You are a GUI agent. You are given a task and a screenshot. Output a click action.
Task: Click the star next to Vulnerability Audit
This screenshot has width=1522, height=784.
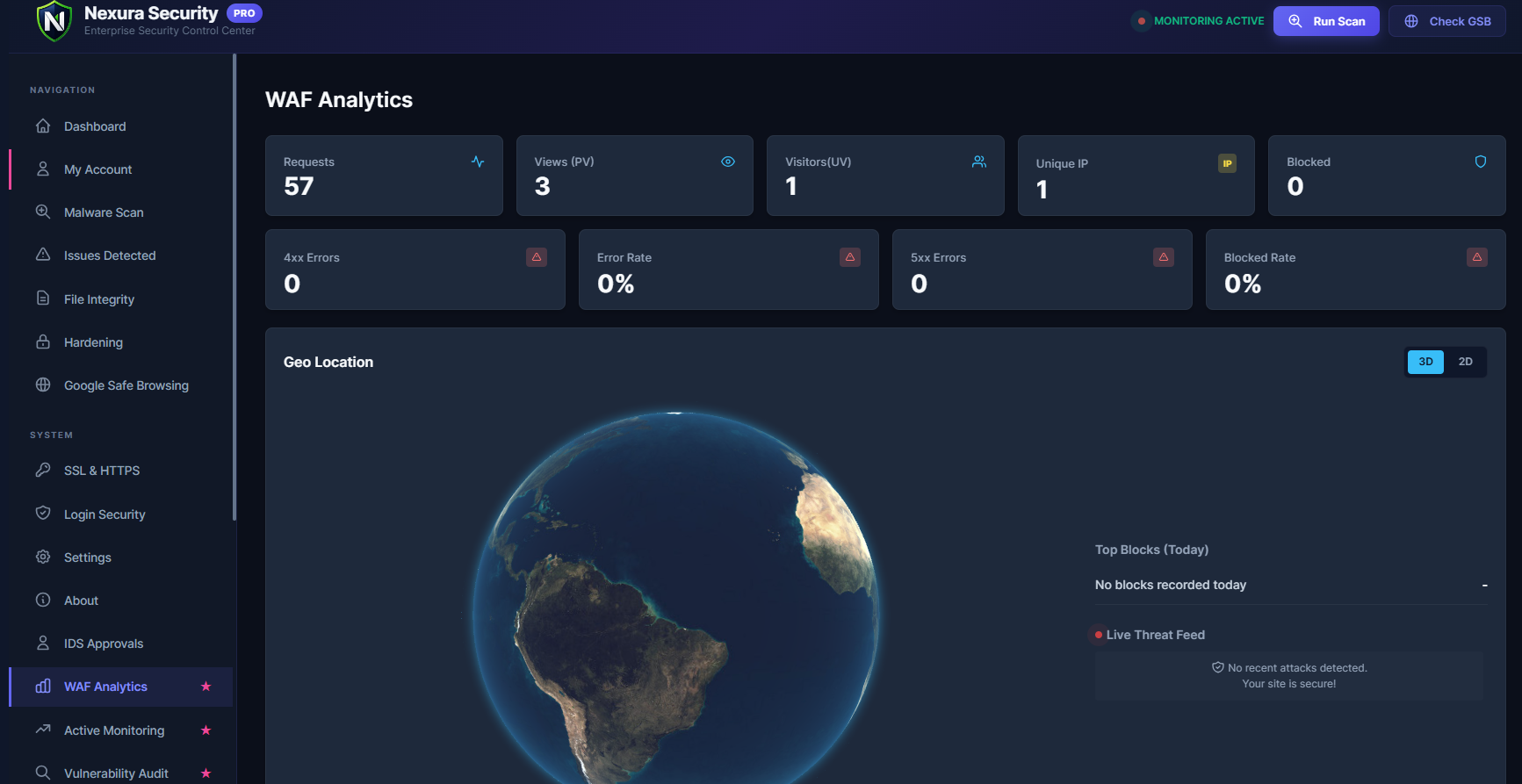click(206, 773)
